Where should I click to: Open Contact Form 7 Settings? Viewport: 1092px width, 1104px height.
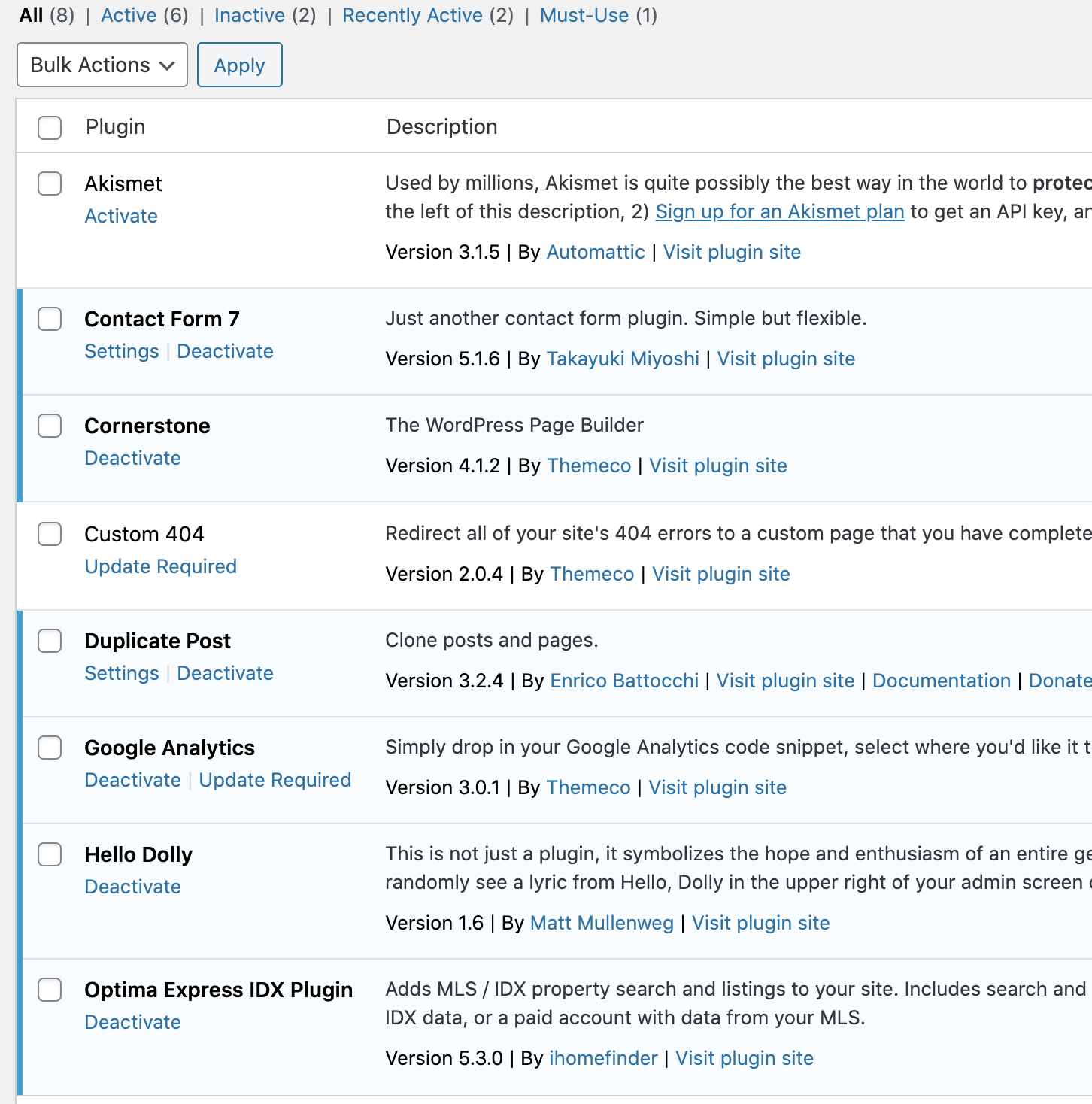tap(122, 351)
